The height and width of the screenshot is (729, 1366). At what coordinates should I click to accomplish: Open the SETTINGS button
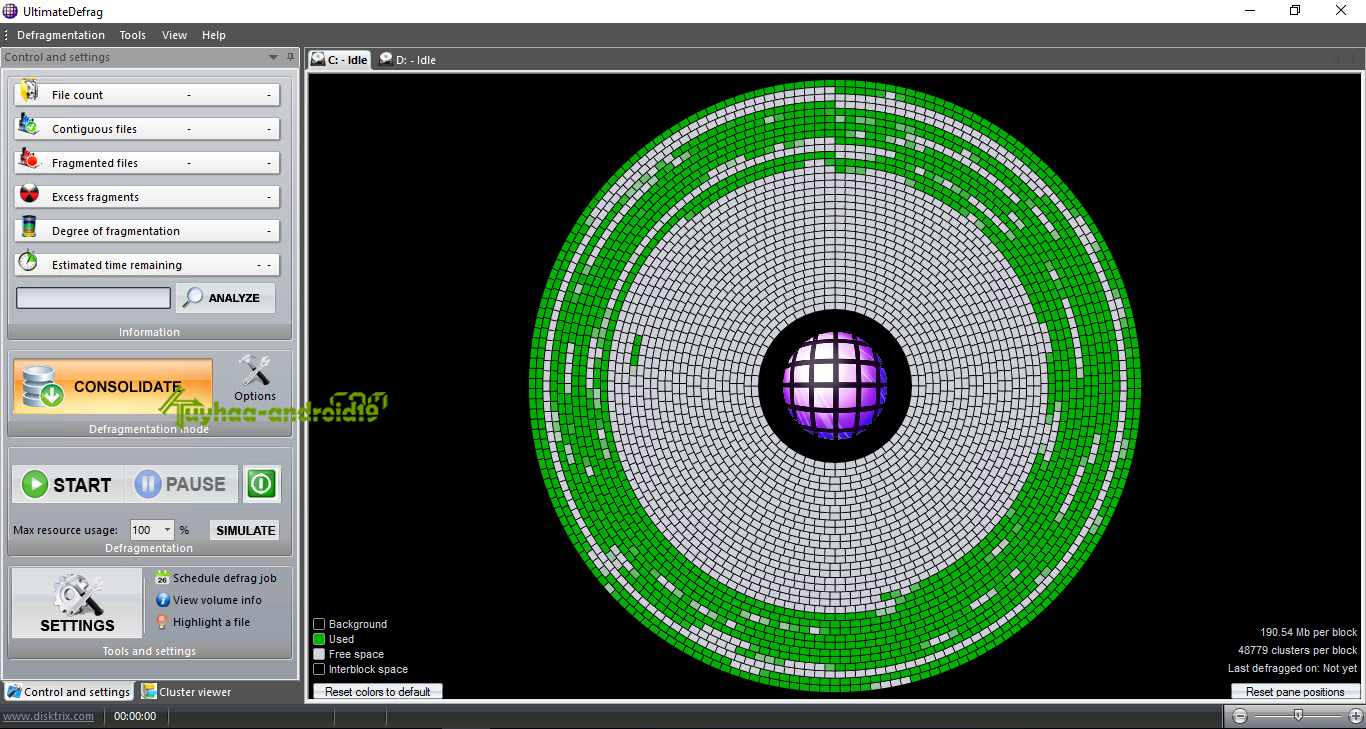click(77, 603)
